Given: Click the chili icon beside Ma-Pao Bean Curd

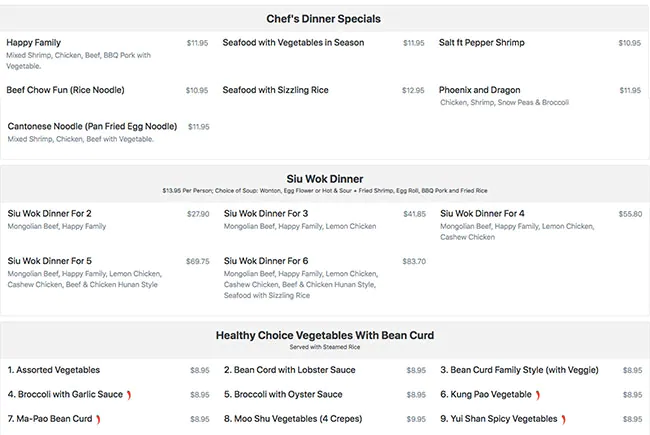Looking at the screenshot, I should (98, 420).
